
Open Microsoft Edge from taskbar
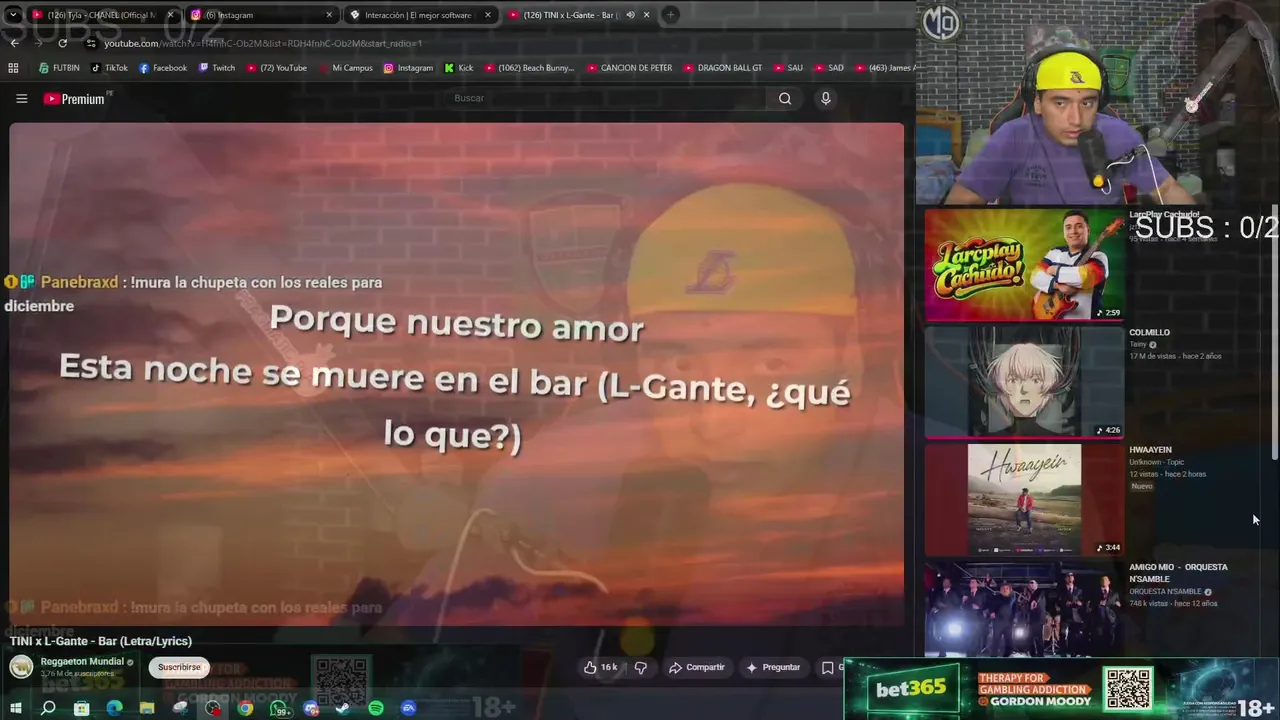(x=114, y=708)
